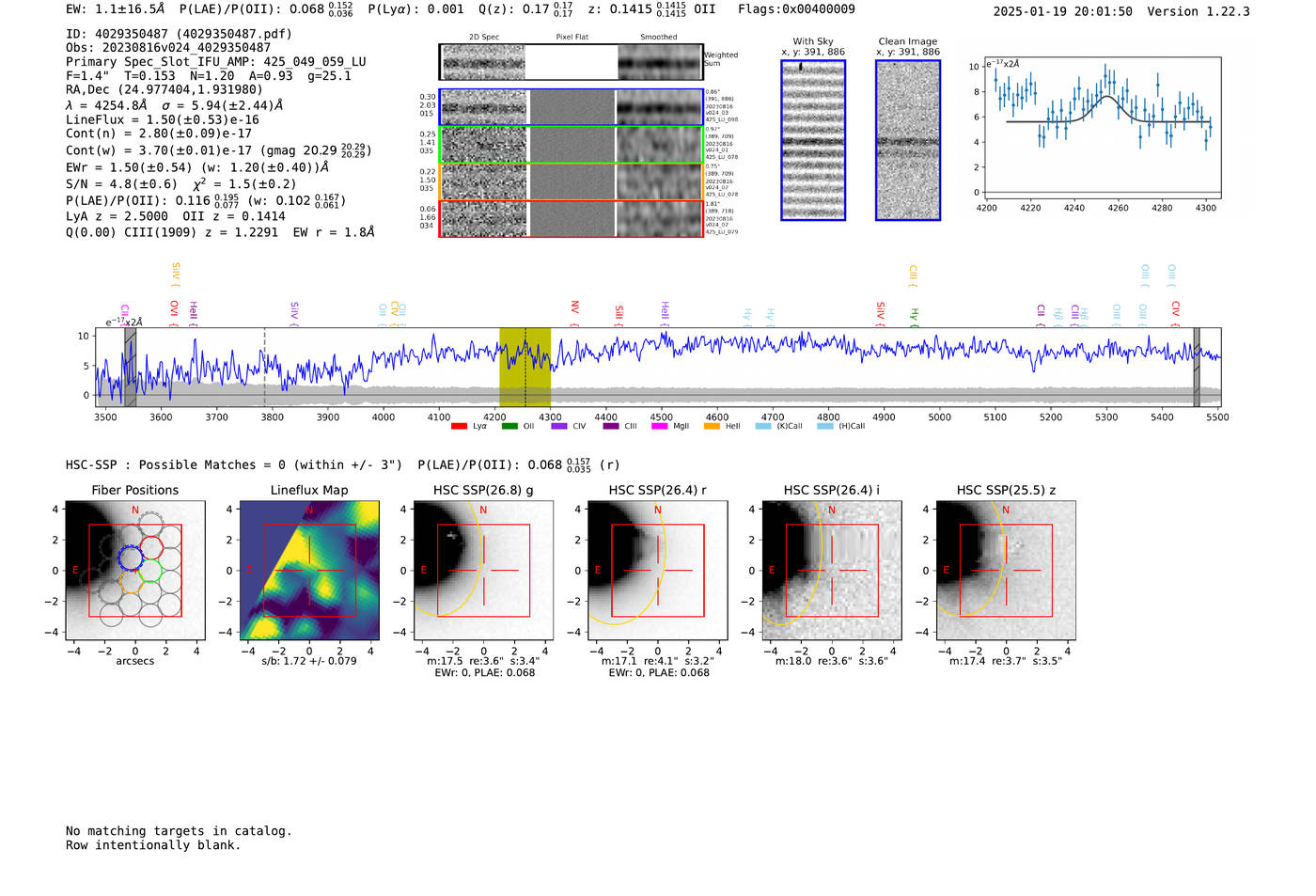Click the orange HeII legend swatch
The width and height of the screenshot is (1316, 896).
pyautogui.click(x=712, y=426)
